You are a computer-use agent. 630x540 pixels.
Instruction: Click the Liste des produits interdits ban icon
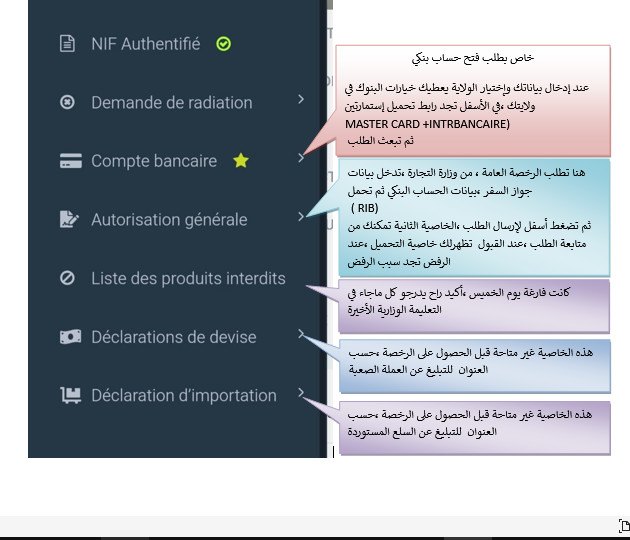tap(67, 278)
